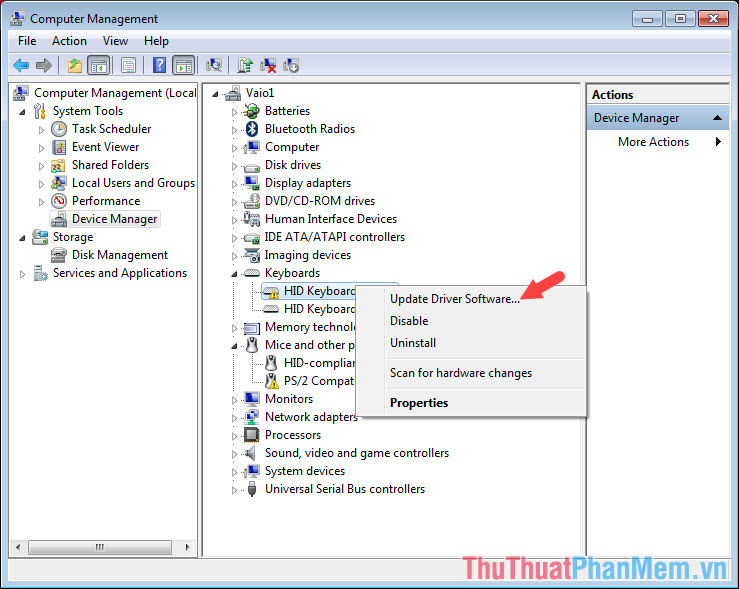Collapse the System Tools node
Image resolution: width=739 pixels, height=589 pixels.
pos(23,112)
